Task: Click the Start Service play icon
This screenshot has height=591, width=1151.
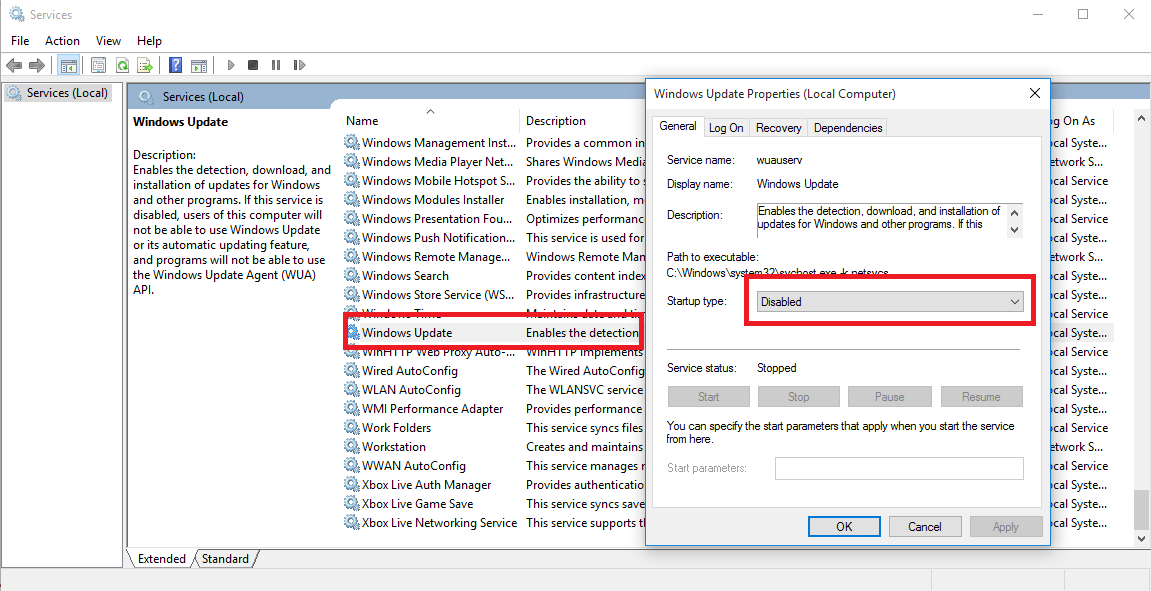Action: tap(230, 65)
